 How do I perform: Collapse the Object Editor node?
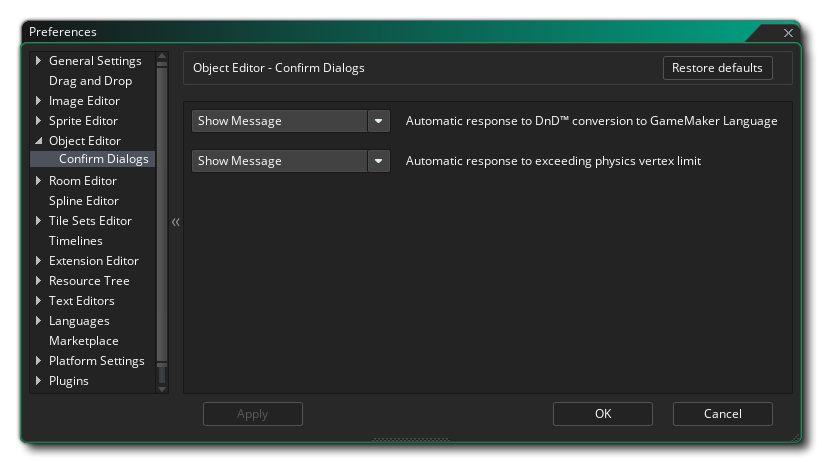point(39,141)
